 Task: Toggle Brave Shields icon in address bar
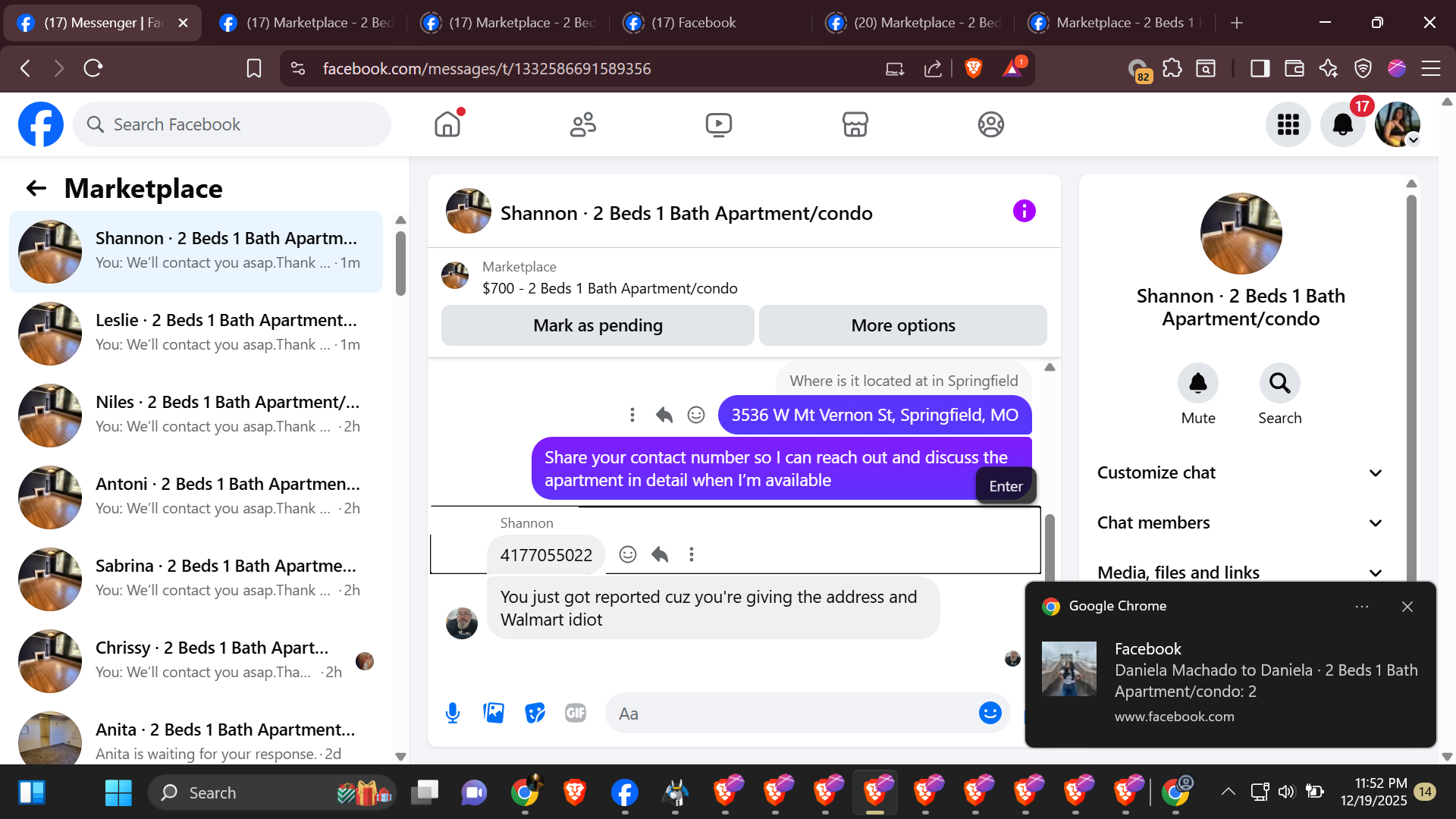pyautogui.click(x=974, y=68)
